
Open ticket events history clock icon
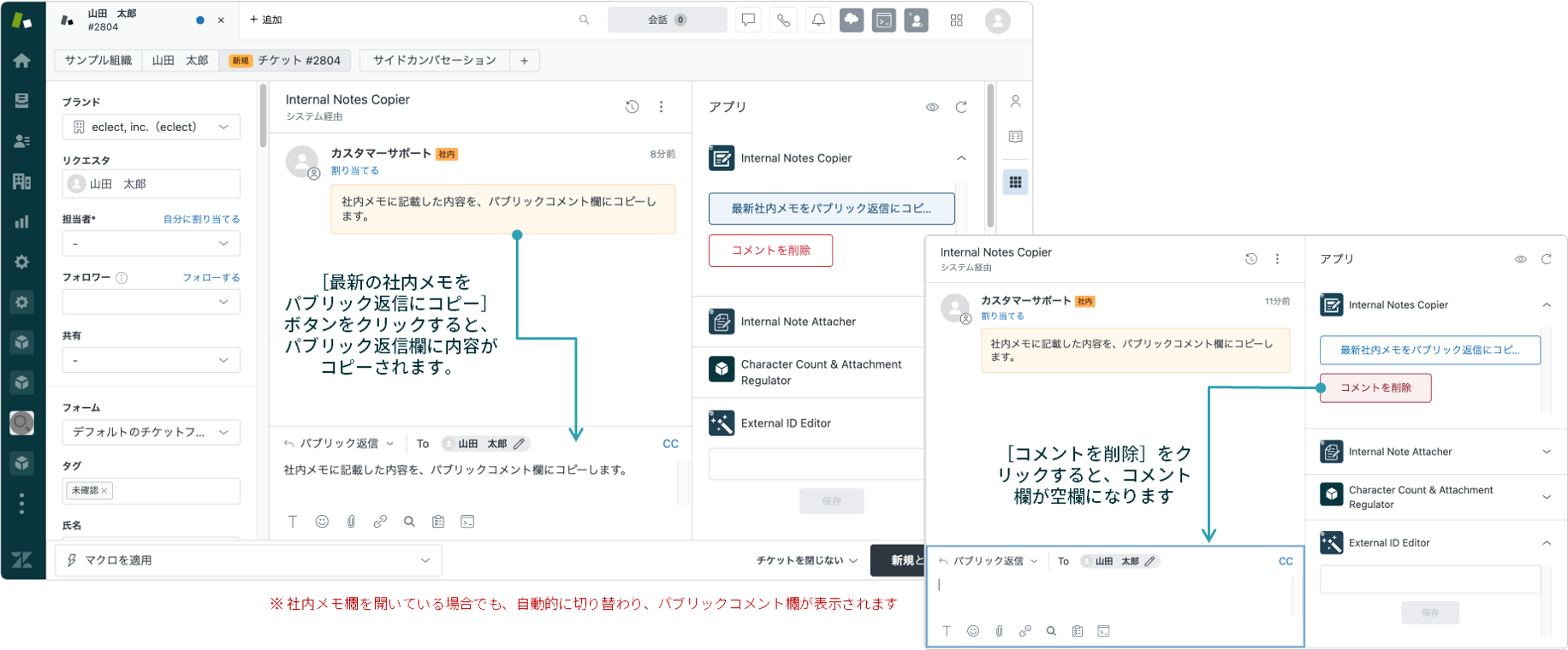[x=632, y=107]
